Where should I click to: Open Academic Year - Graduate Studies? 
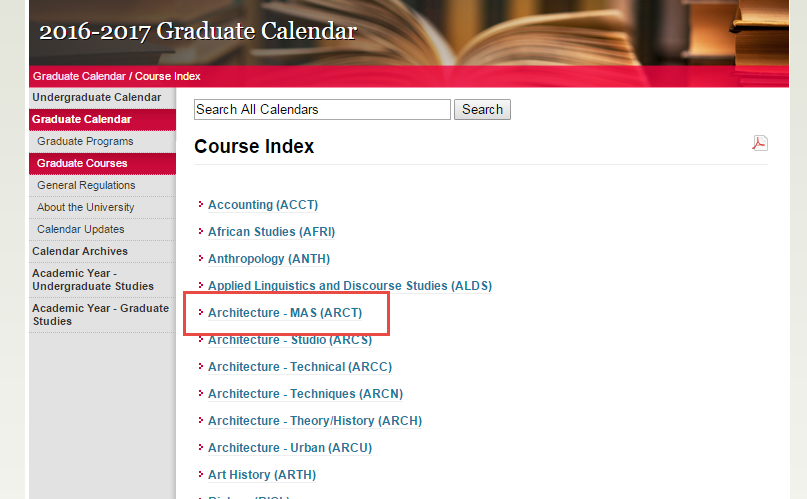(100, 314)
